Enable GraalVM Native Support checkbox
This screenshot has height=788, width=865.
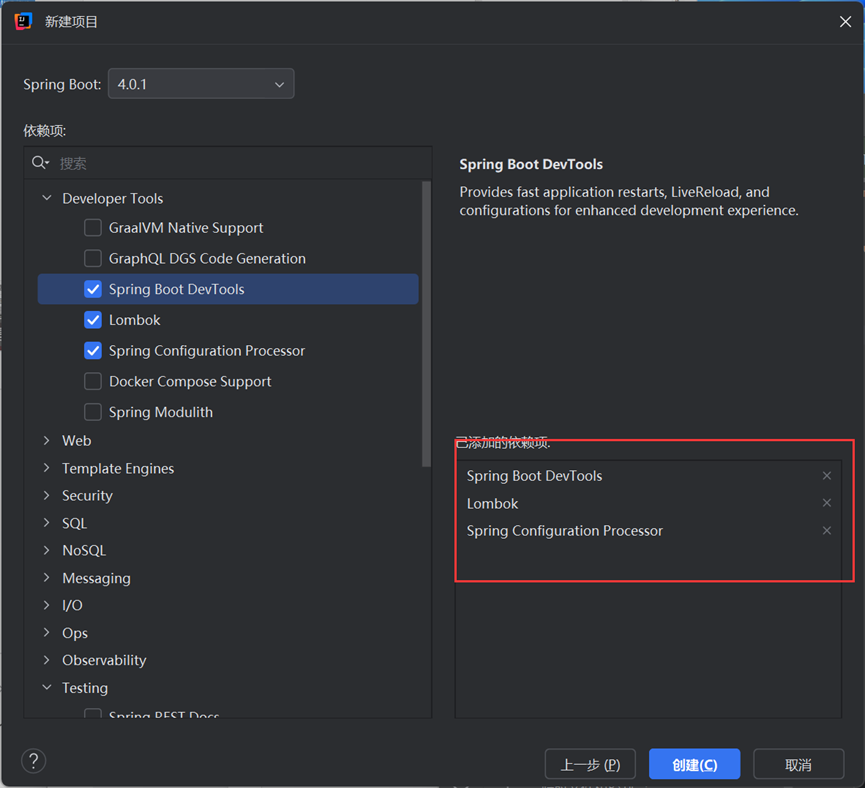[93, 227]
